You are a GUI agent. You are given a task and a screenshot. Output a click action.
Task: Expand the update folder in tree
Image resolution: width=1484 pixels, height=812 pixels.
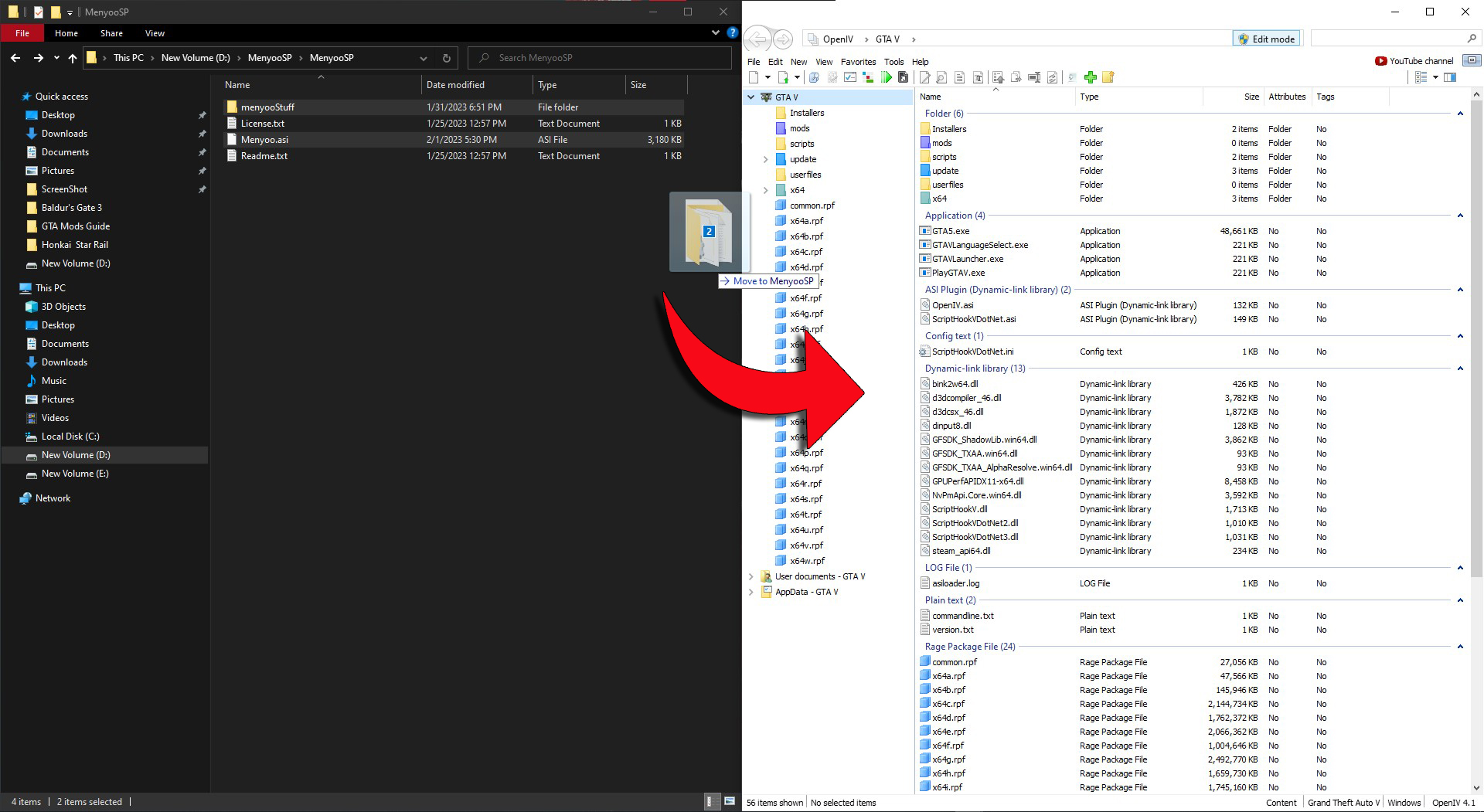[x=765, y=159]
